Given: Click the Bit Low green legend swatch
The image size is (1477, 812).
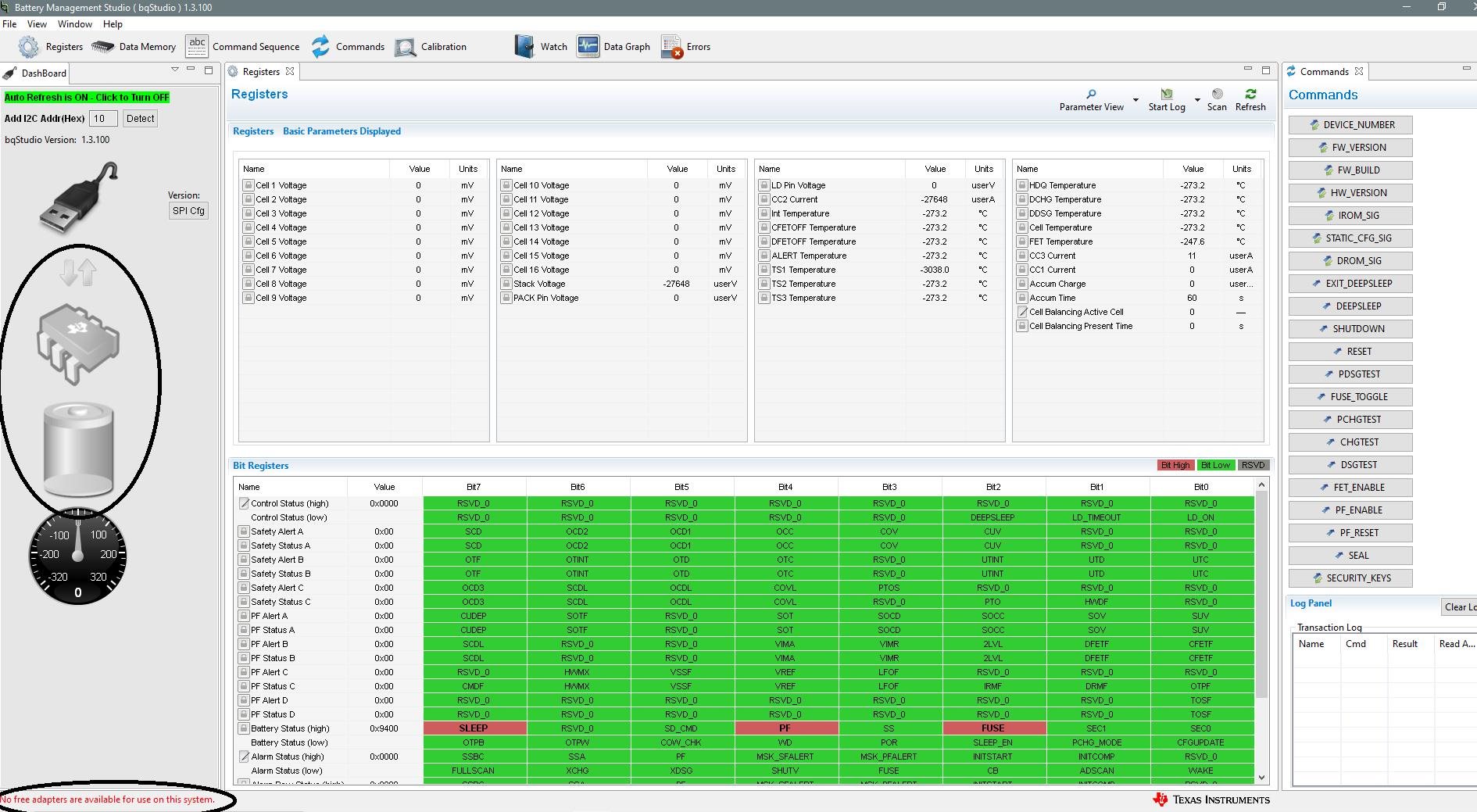Looking at the screenshot, I should 1215,465.
